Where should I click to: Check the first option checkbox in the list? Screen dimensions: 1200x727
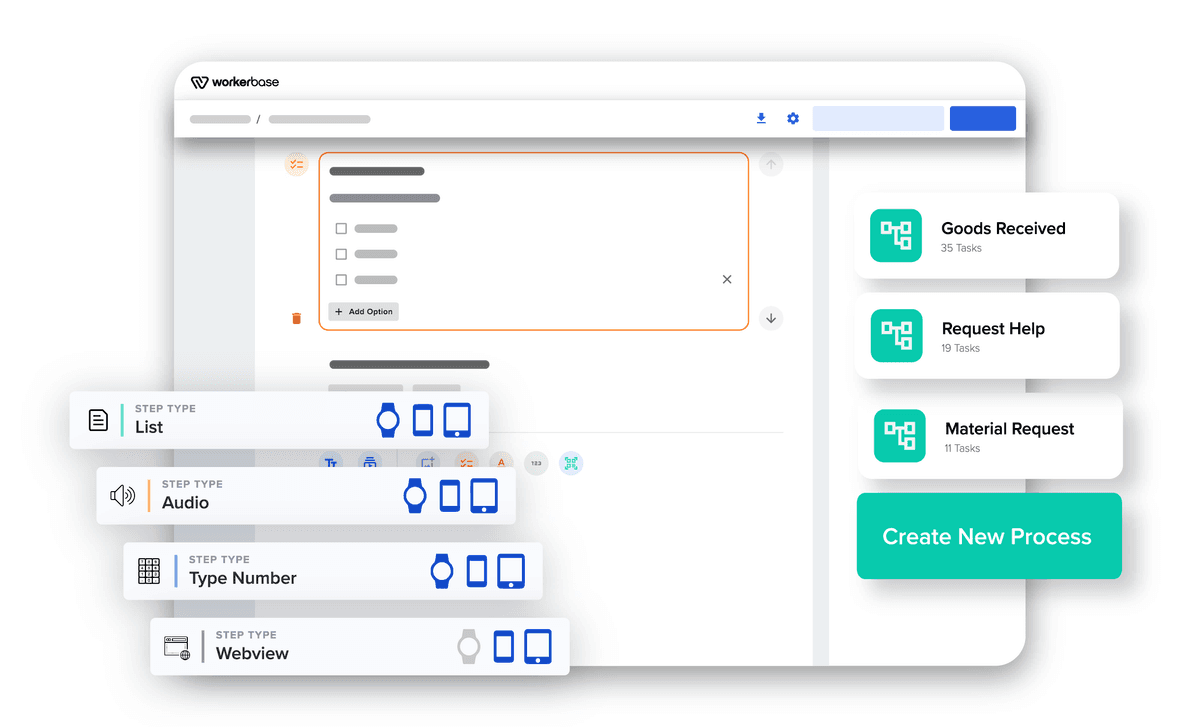(x=339, y=228)
